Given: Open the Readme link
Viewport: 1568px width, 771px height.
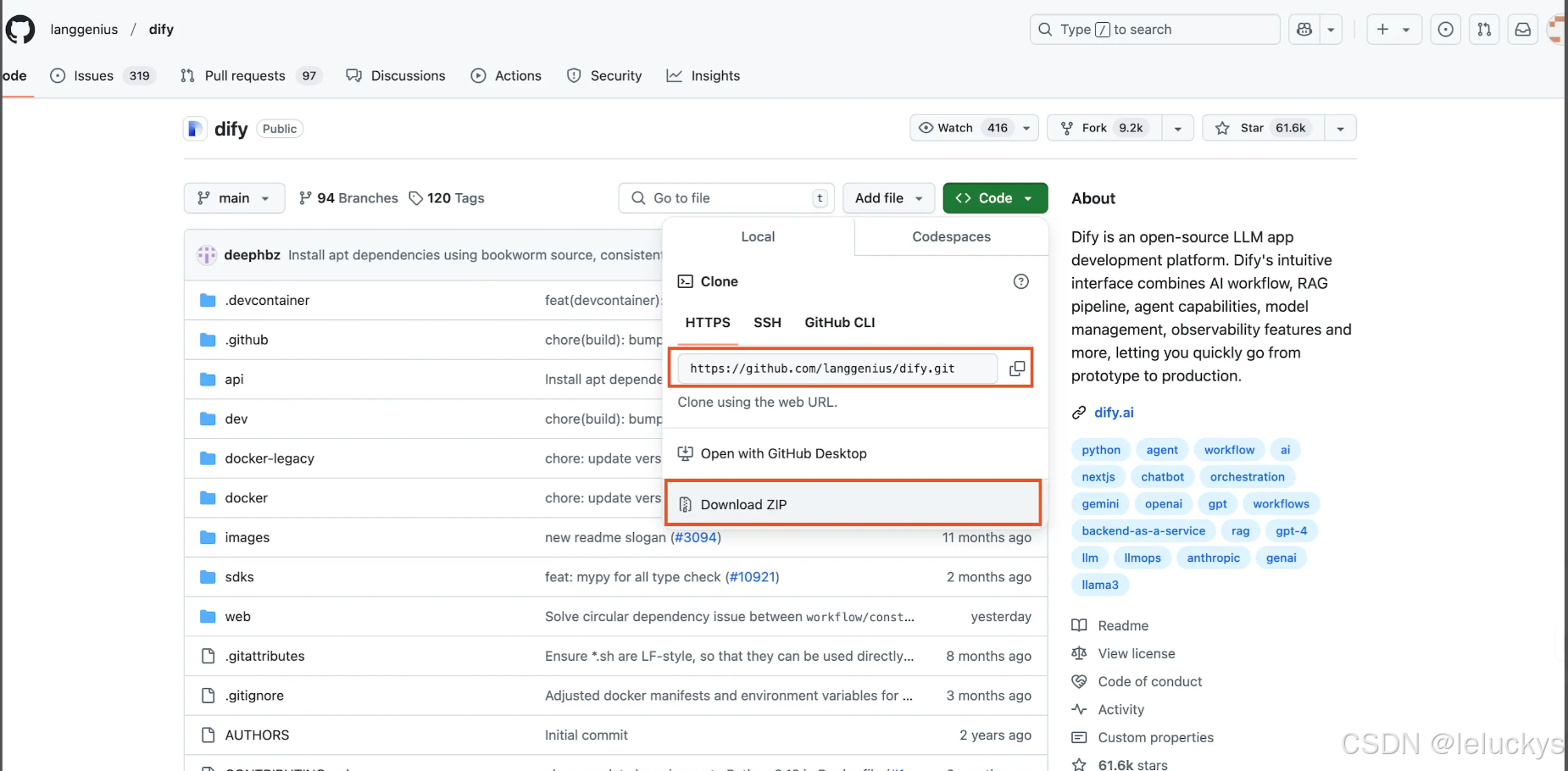Looking at the screenshot, I should (1110, 625).
